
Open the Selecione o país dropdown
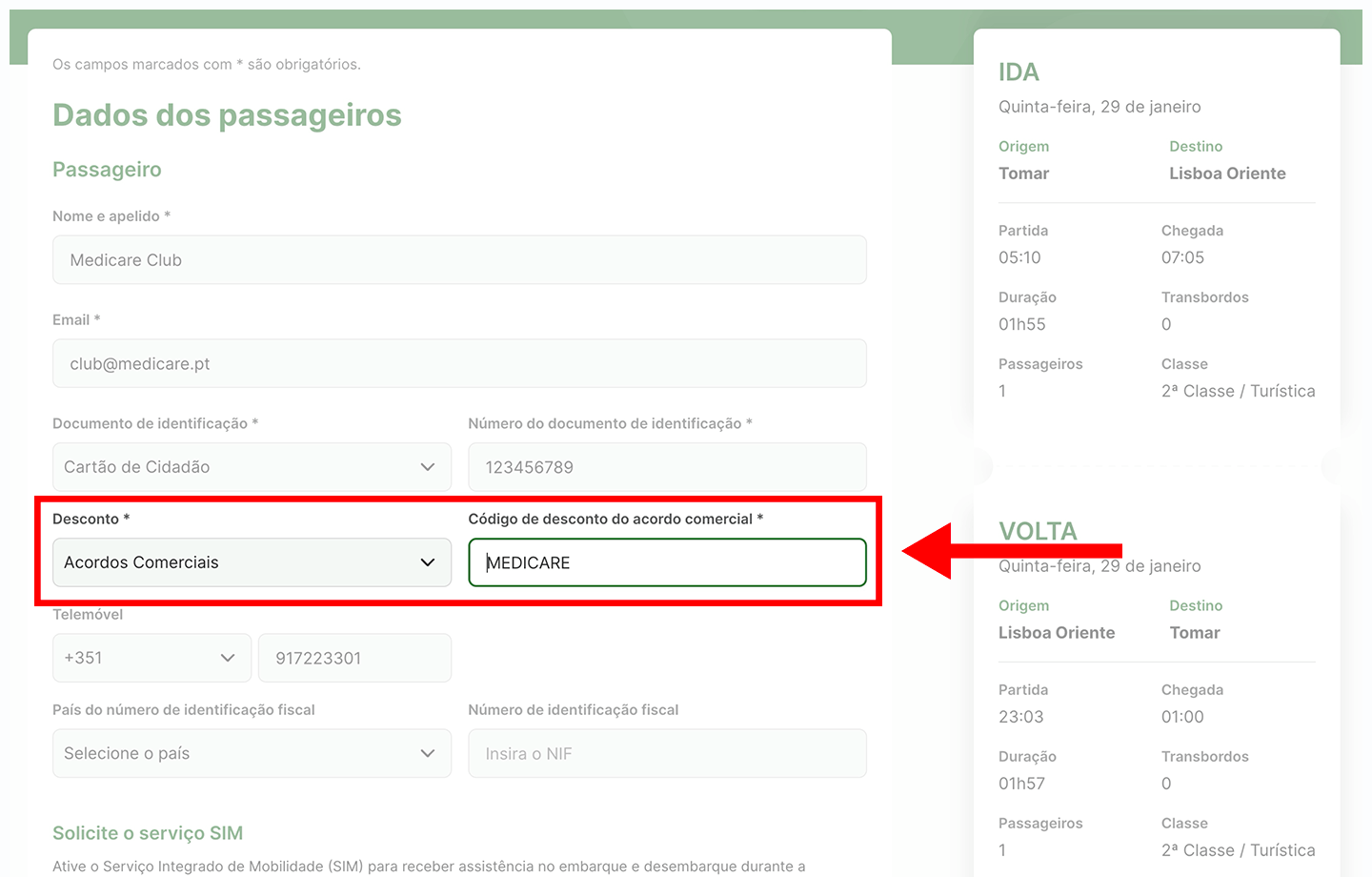pos(252,753)
